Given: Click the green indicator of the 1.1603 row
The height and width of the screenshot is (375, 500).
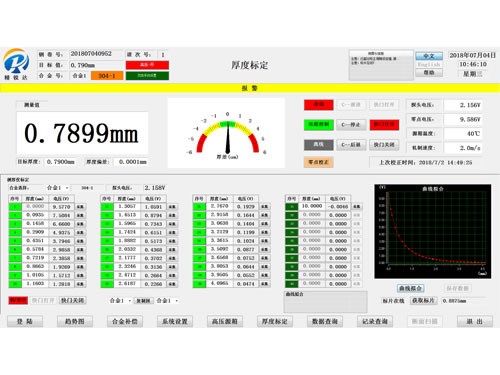Looking at the screenshot, I should click(x=15, y=284).
